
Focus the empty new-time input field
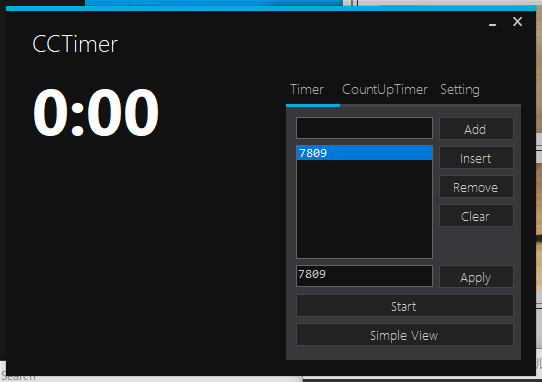tap(364, 128)
